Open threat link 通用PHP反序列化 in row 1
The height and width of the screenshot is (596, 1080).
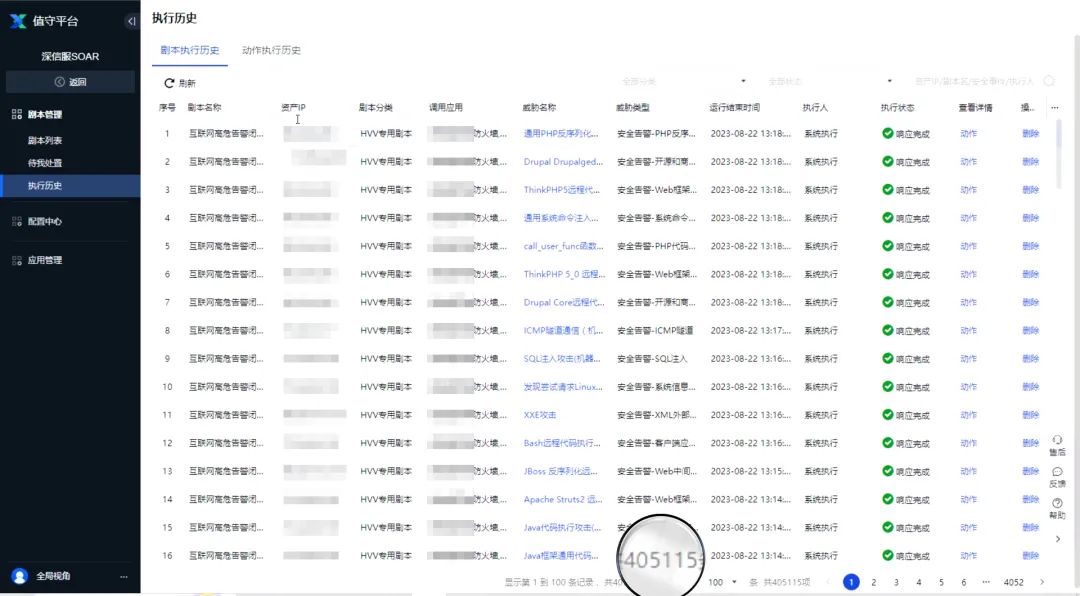pos(561,134)
